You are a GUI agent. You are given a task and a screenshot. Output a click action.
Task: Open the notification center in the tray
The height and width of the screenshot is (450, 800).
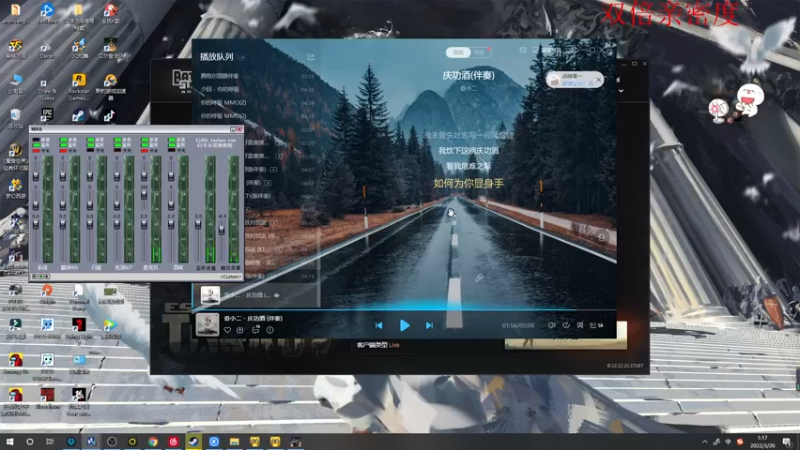[x=788, y=442]
